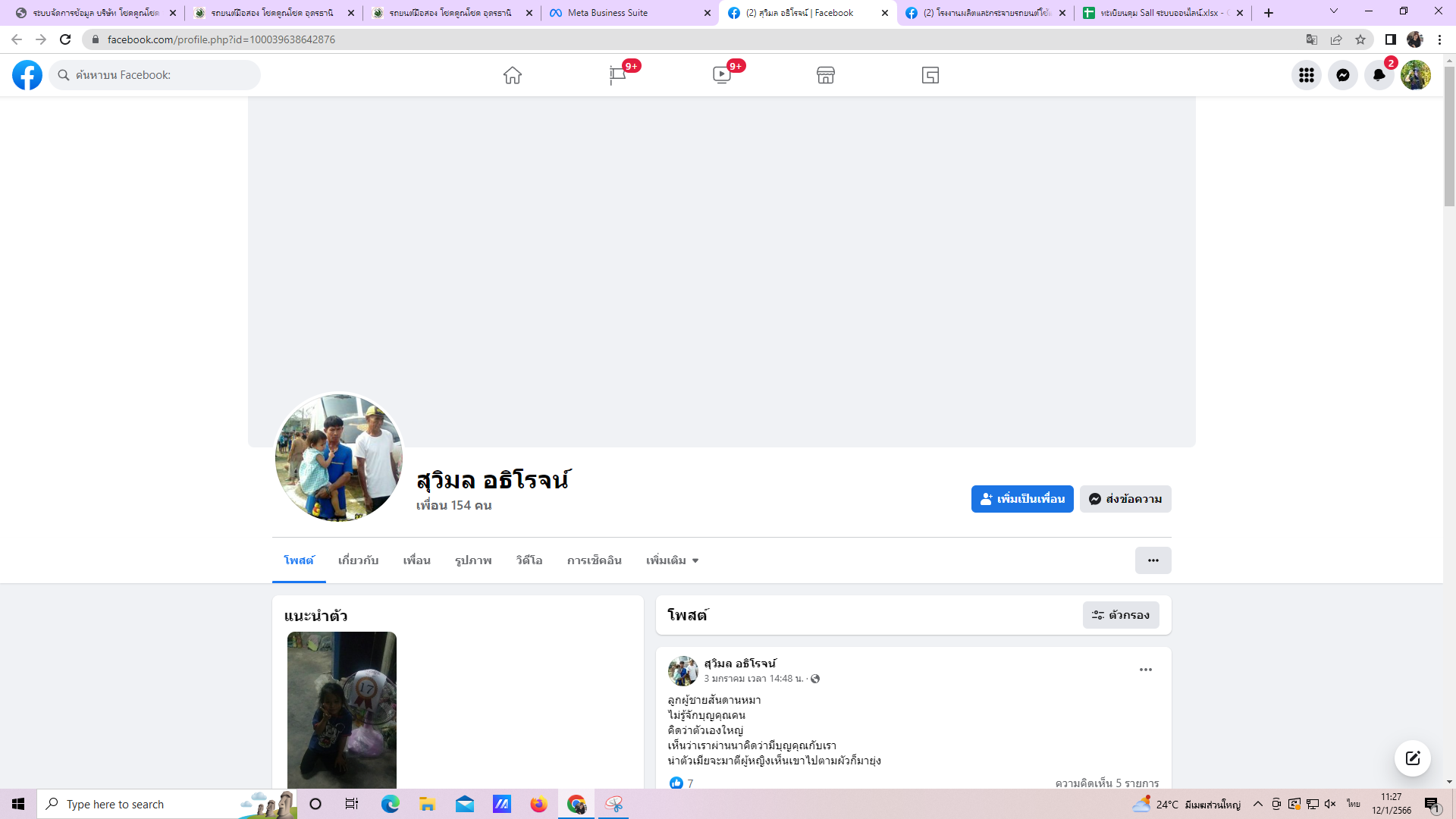Click the floating new message compose icon

point(1413,758)
